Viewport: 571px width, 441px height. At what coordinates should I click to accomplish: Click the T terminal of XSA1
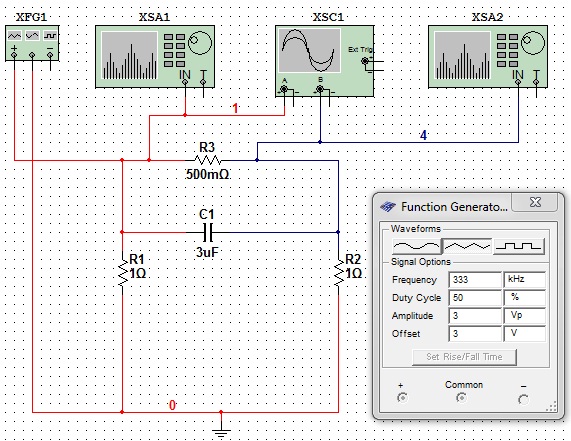pyautogui.click(x=203, y=82)
